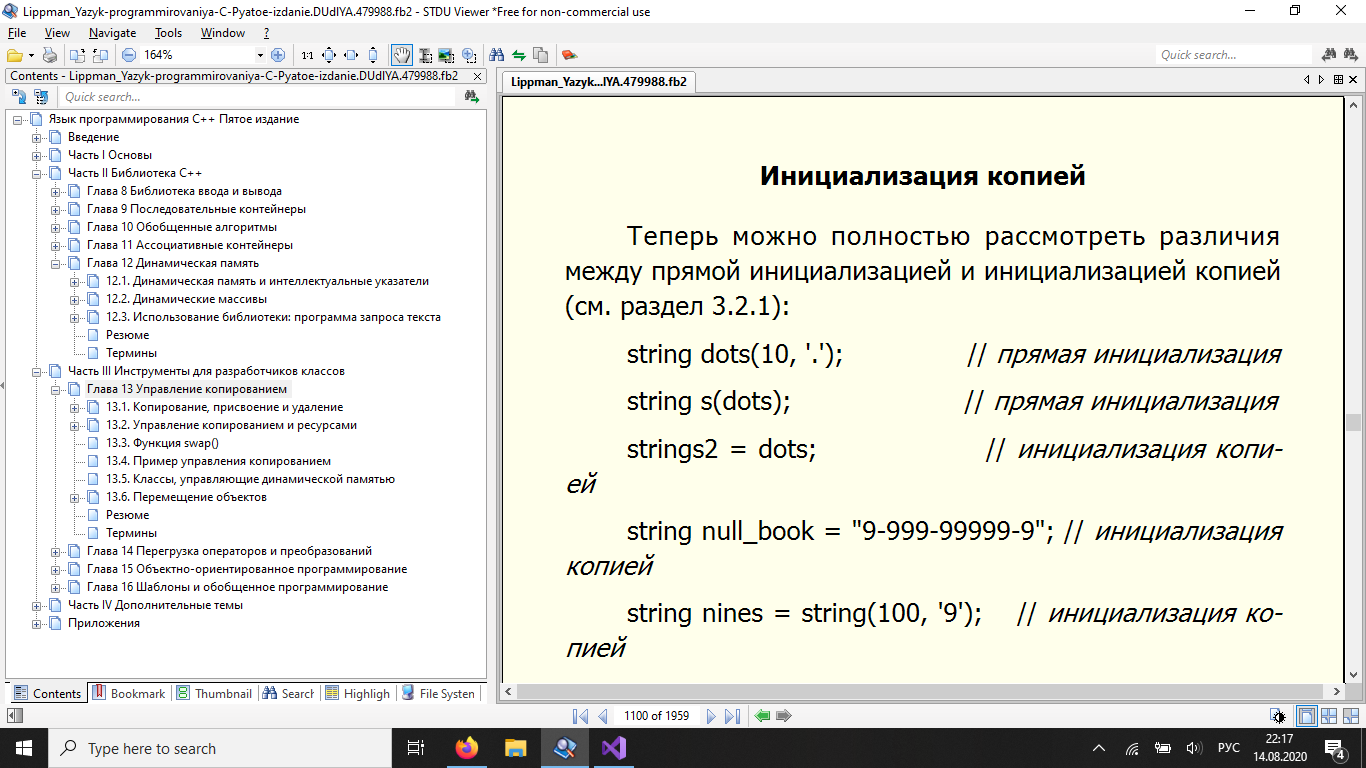Fit page height icon
The height and width of the screenshot is (768, 1366).
373,55
